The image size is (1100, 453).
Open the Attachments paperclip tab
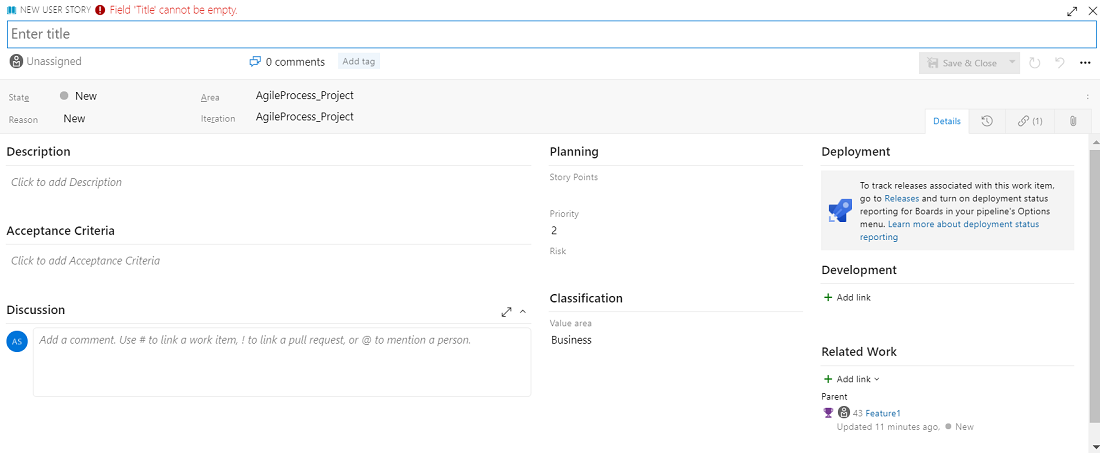point(1072,121)
